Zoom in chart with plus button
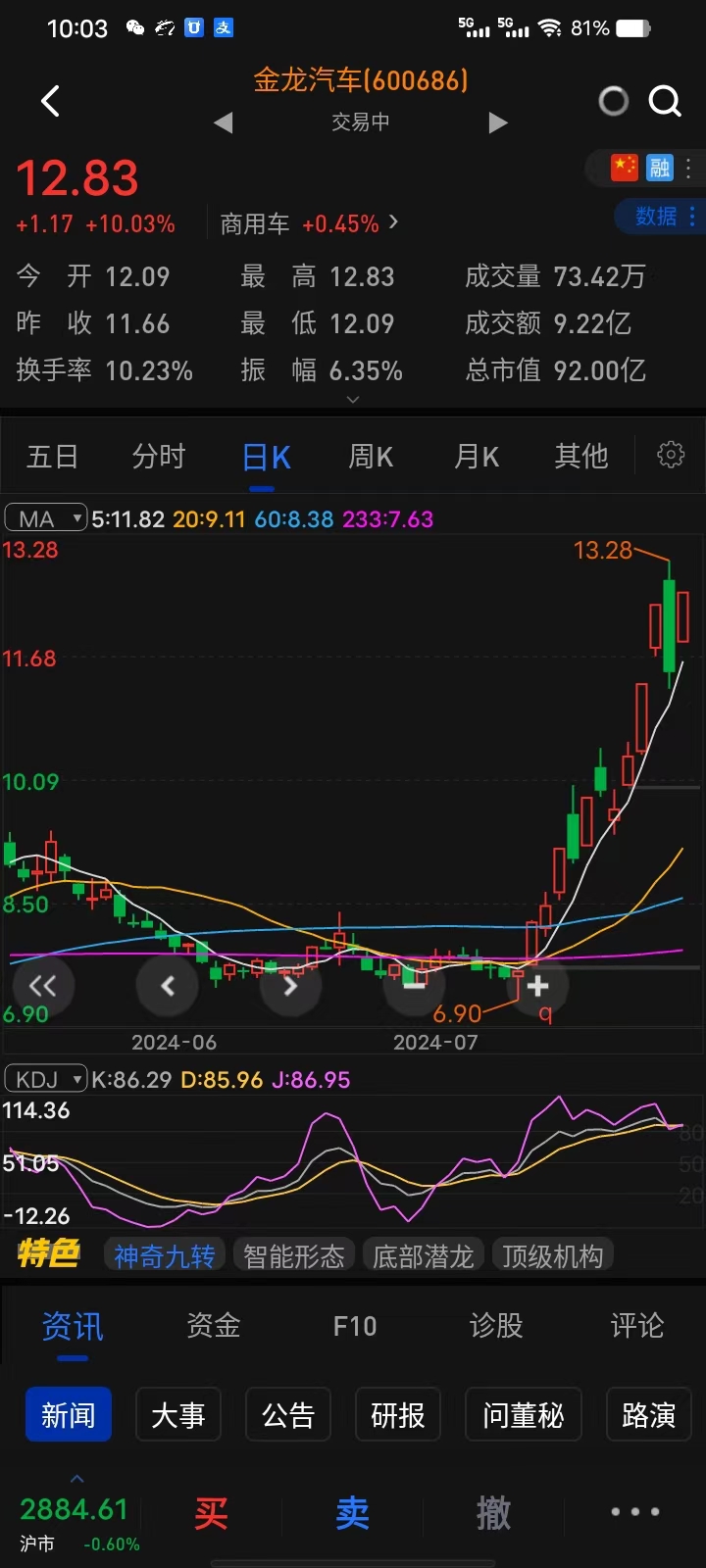The image size is (706, 1568). (x=537, y=986)
